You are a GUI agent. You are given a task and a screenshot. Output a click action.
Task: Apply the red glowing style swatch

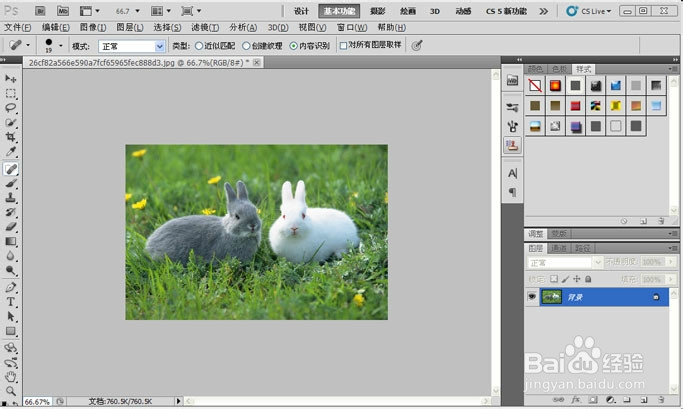point(555,85)
